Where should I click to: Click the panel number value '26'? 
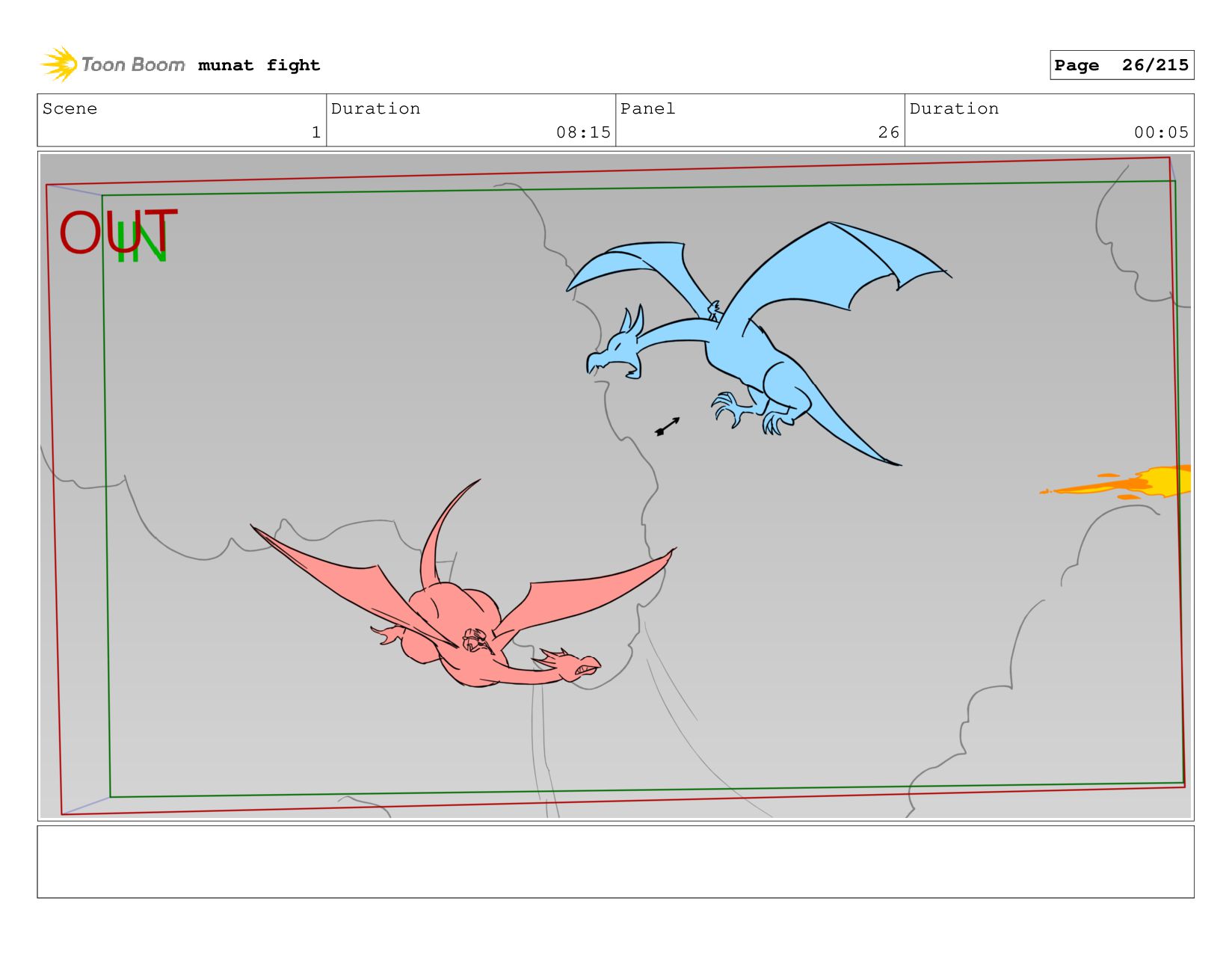(x=889, y=132)
